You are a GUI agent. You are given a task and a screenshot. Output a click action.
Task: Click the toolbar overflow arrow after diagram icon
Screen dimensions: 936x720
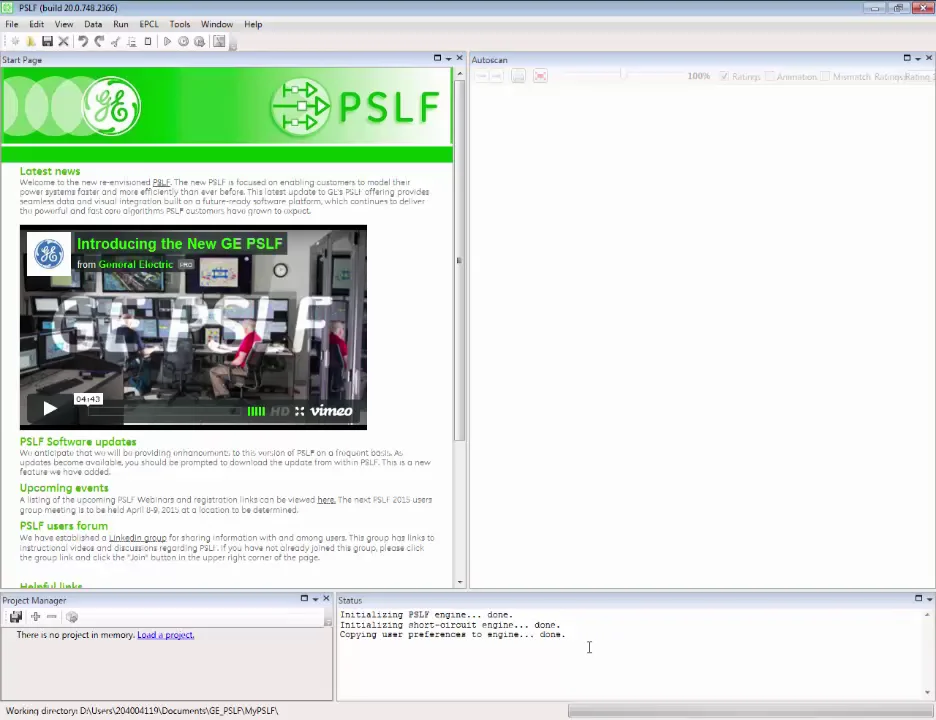[233, 45]
